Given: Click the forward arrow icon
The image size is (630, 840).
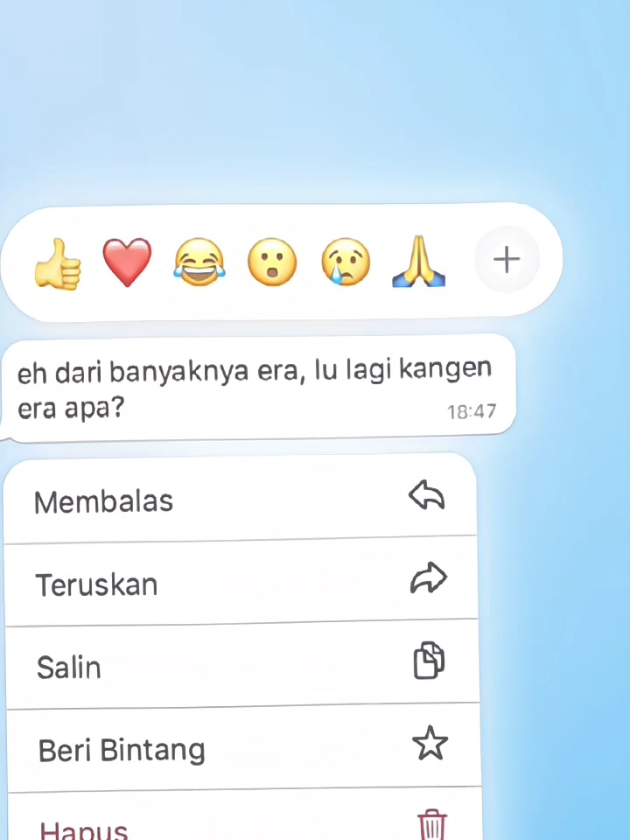Looking at the screenshot, I should (429, 578).
